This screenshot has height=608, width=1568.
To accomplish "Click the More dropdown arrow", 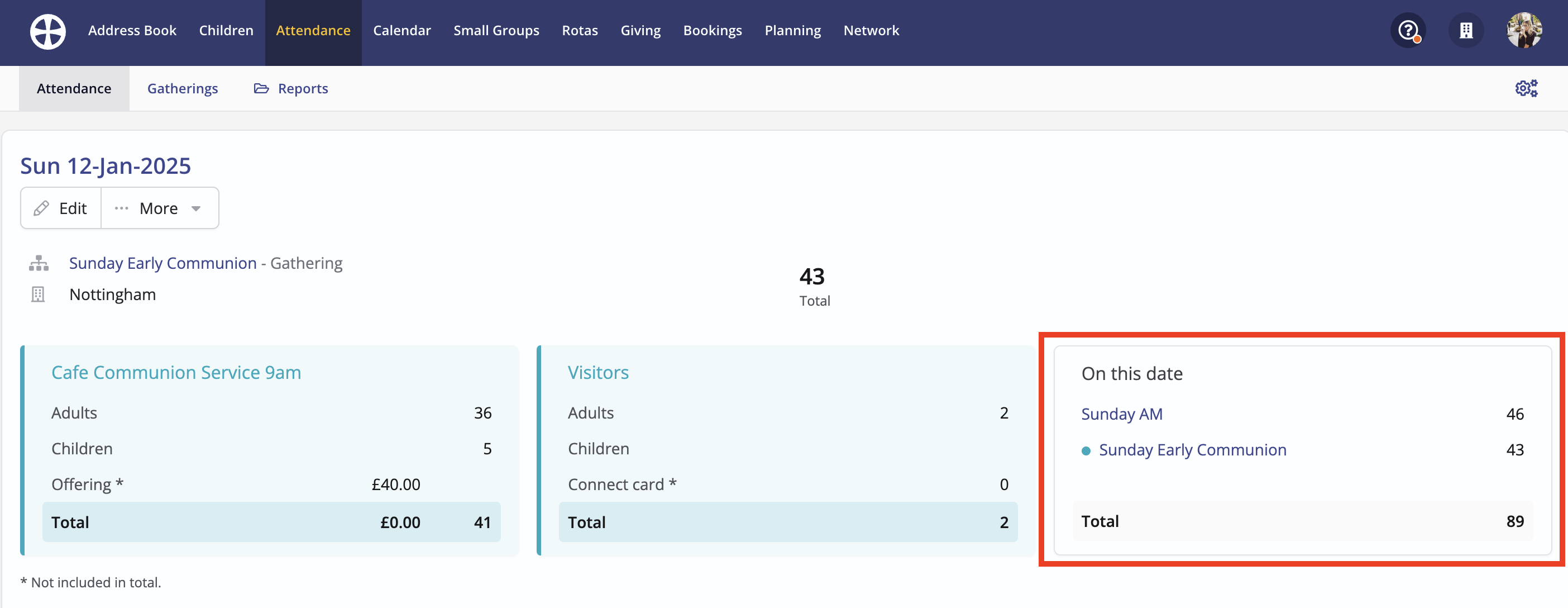I will (196, 208).
